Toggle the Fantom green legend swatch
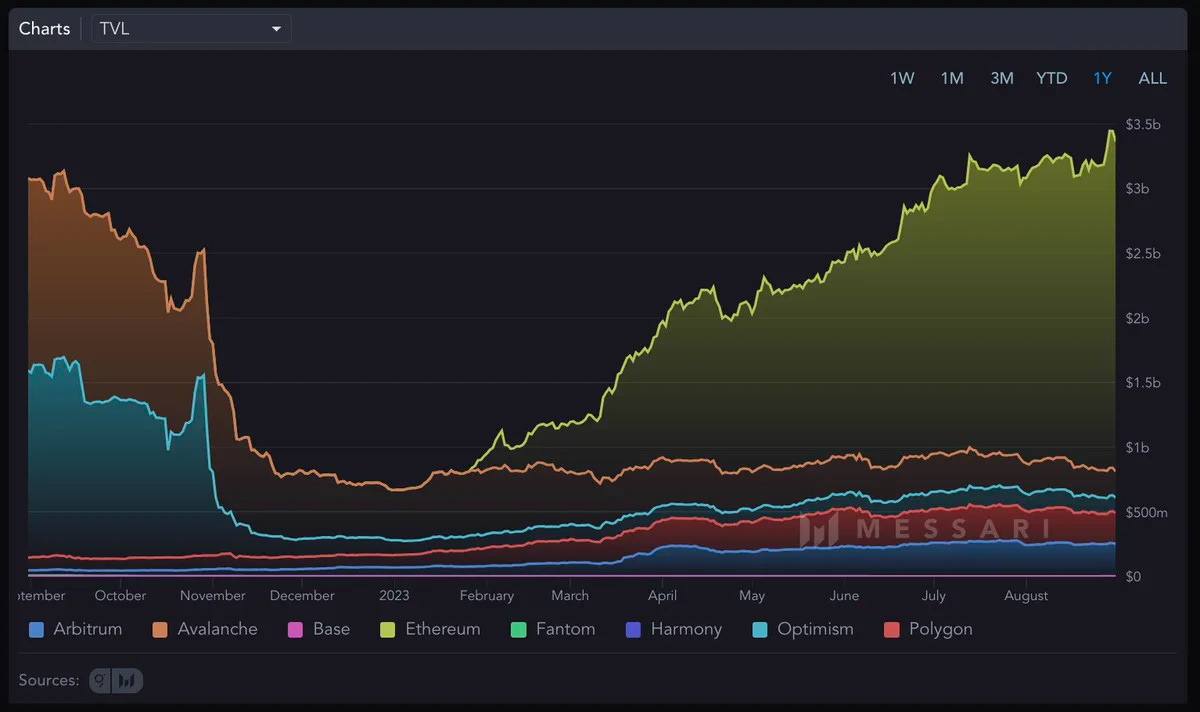Screen dimensions: 1200x712 coord(518,630)
